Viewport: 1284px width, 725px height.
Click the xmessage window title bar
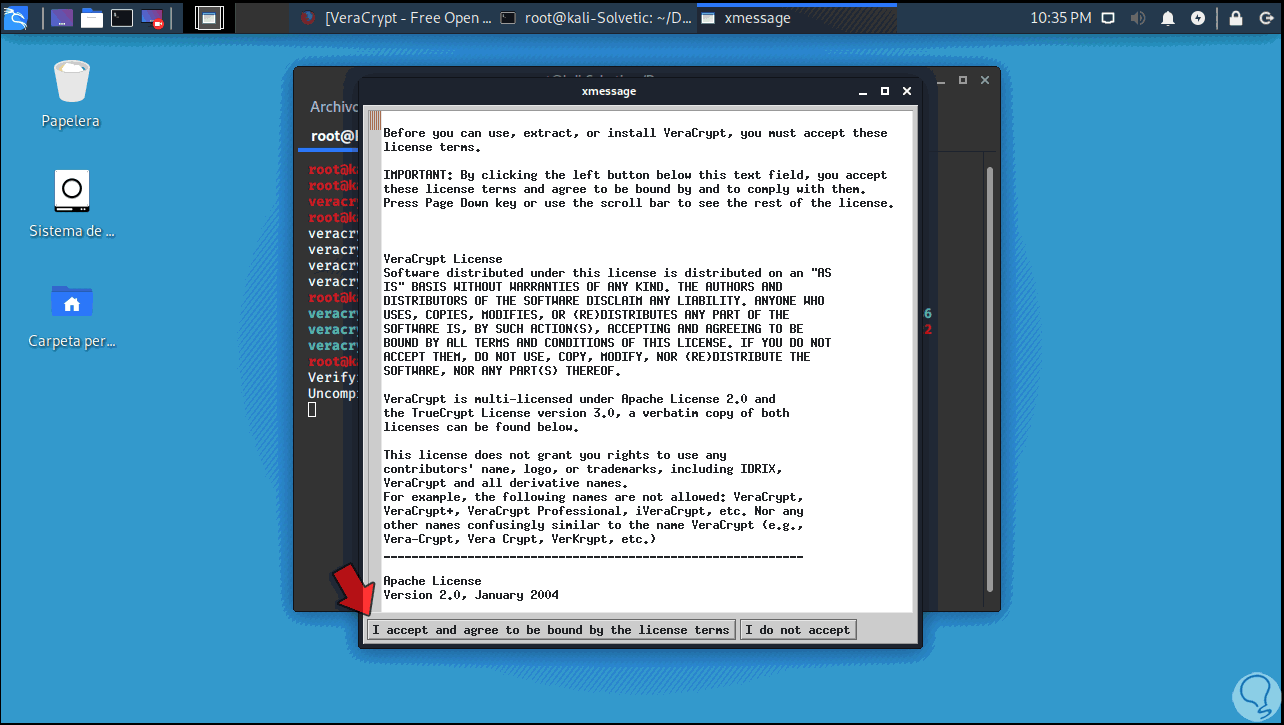pos(608,91)
